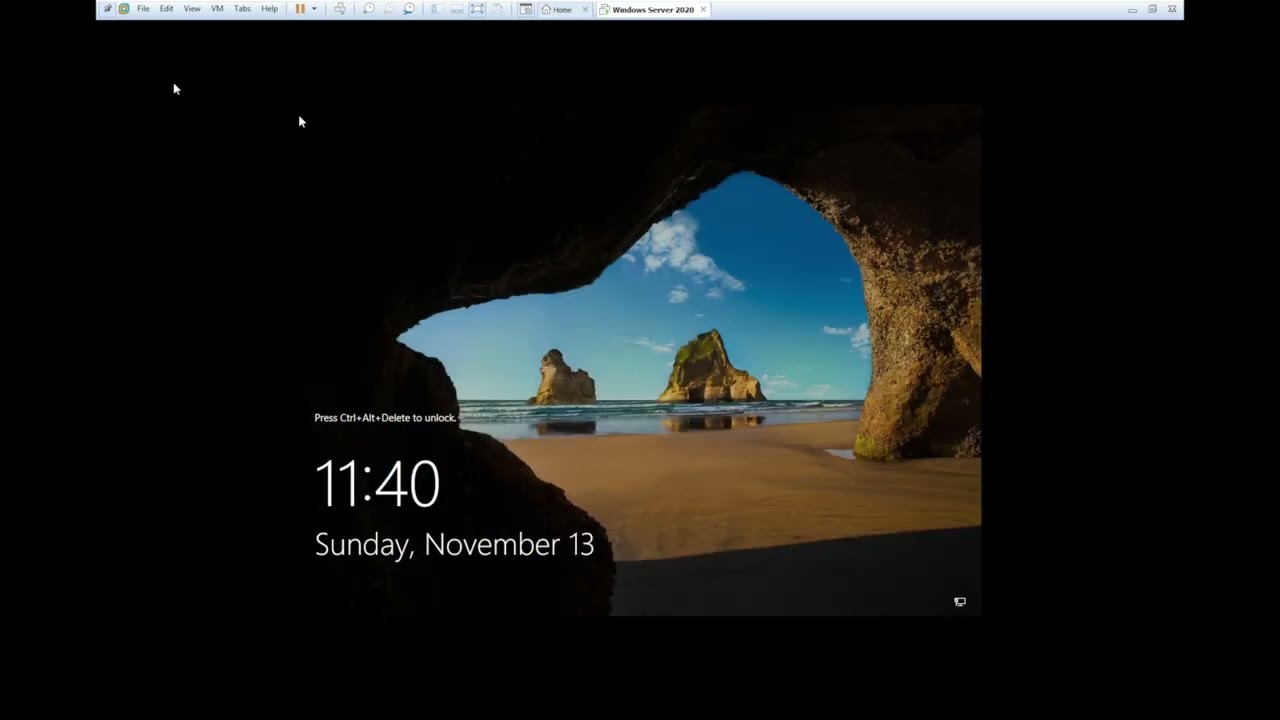Screen dimensions: 1280x720
Task: Open the VM menu
Action: 217,9
